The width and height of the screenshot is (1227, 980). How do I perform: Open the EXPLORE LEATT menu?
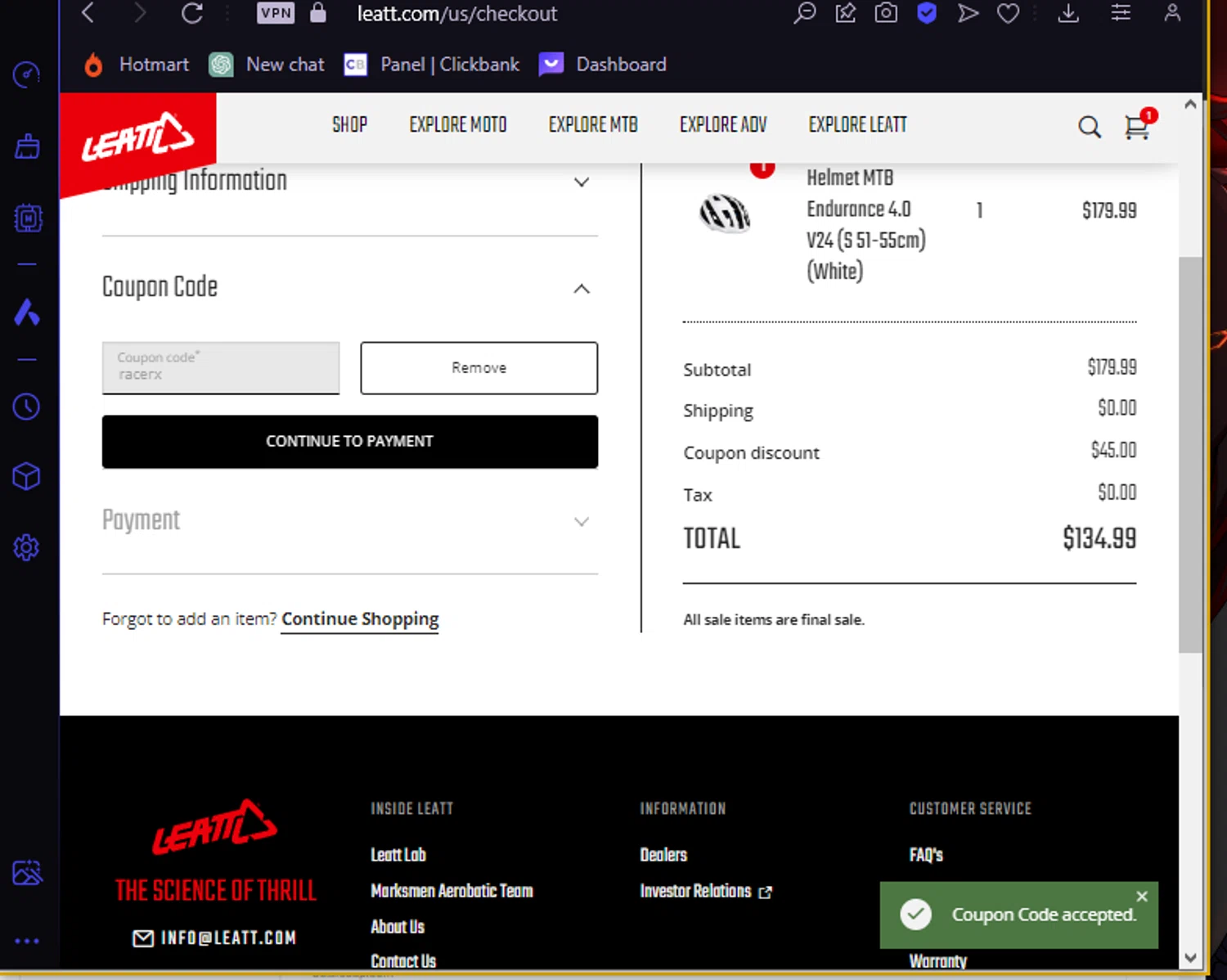pyautogui.click(x=858, y=124)
